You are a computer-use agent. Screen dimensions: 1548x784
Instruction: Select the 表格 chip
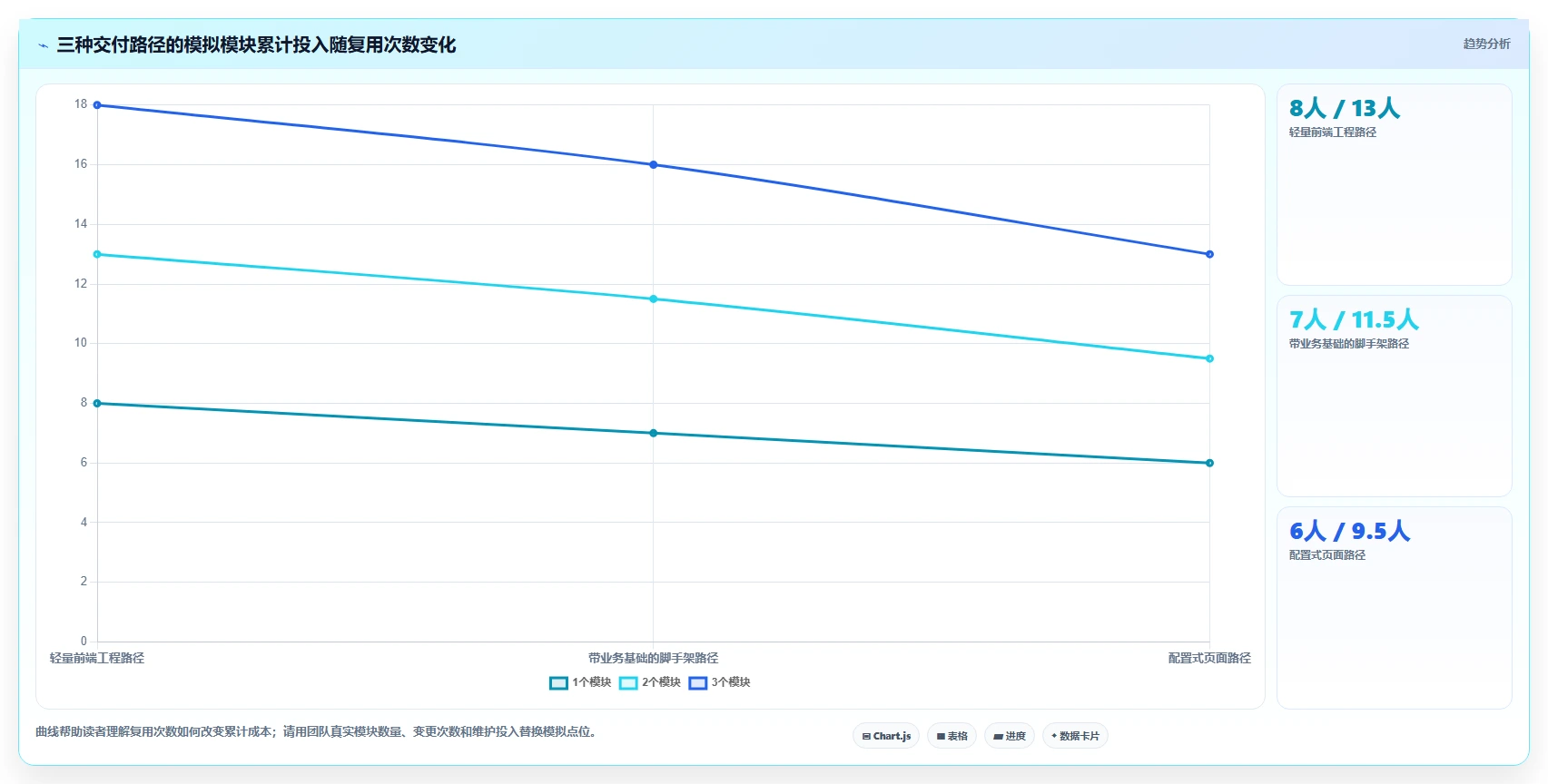[x=952, y=736]
